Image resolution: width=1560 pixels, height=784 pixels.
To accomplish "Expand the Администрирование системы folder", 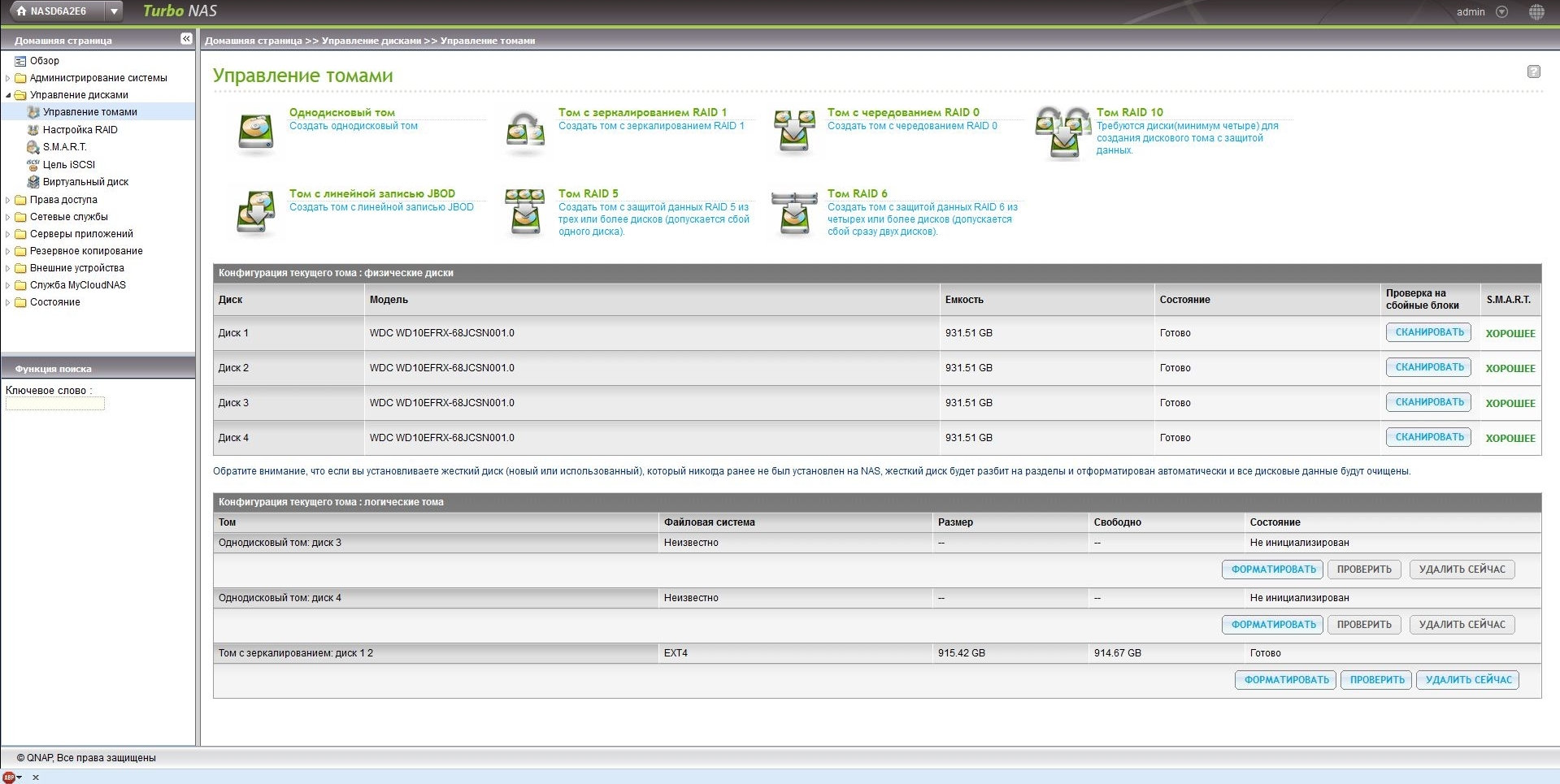I will tap(8, 79).
